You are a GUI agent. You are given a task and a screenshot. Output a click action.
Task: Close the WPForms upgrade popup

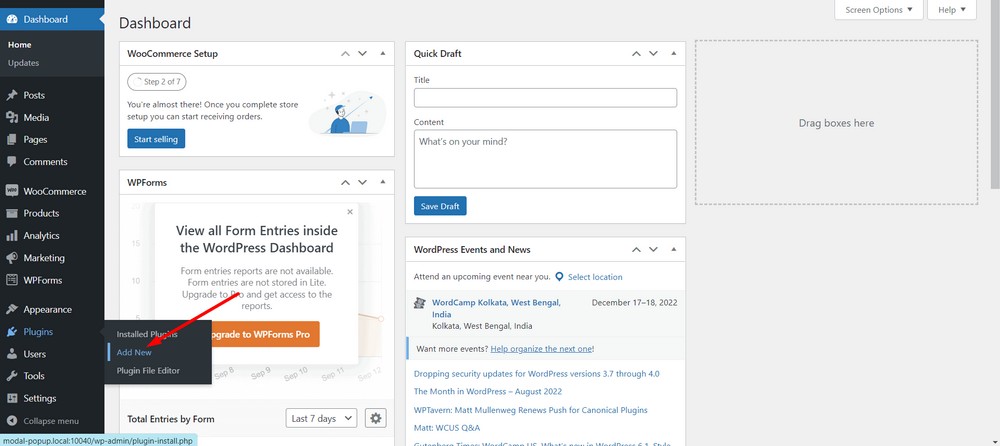click(349, 212)
